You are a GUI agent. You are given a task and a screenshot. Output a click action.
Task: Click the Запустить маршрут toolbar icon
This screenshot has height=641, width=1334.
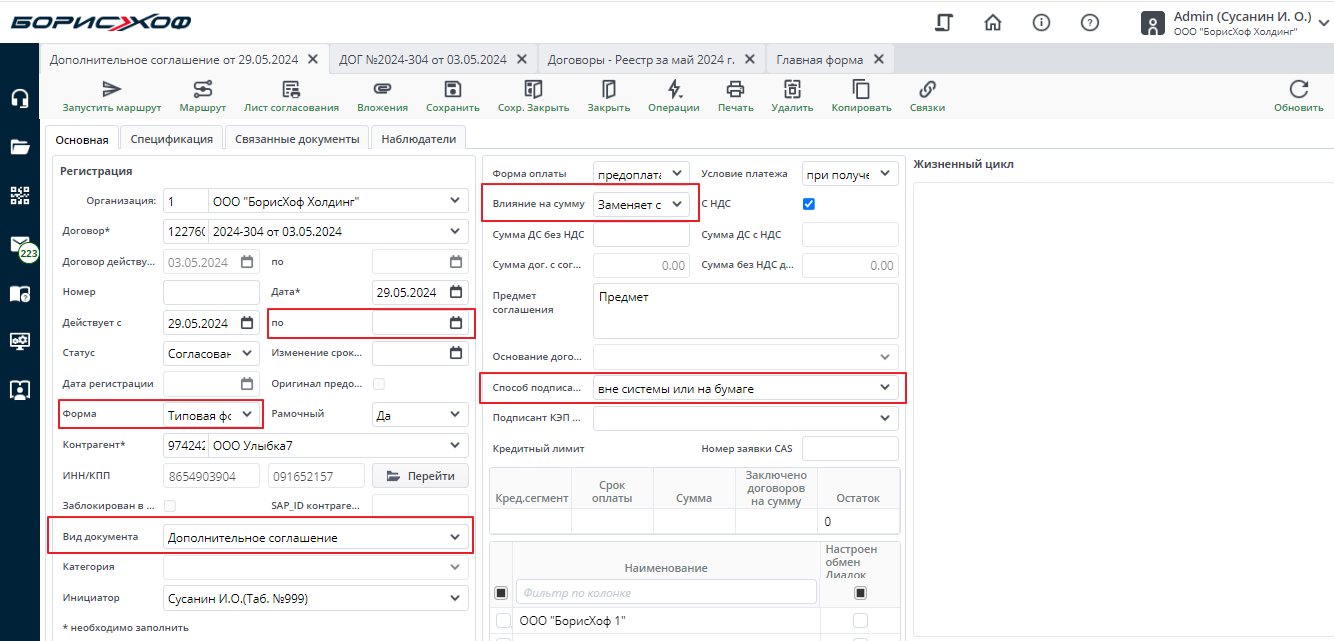coord(112,90)
